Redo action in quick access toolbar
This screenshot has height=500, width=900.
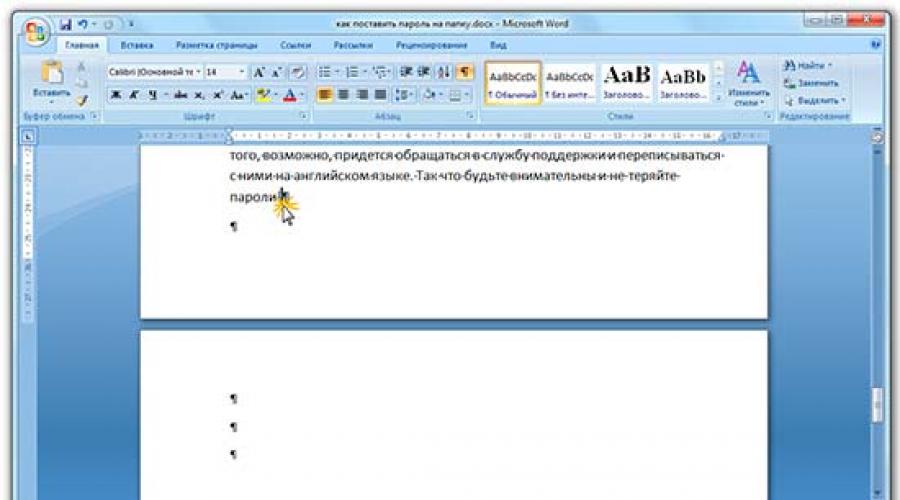tap(108, 24)
